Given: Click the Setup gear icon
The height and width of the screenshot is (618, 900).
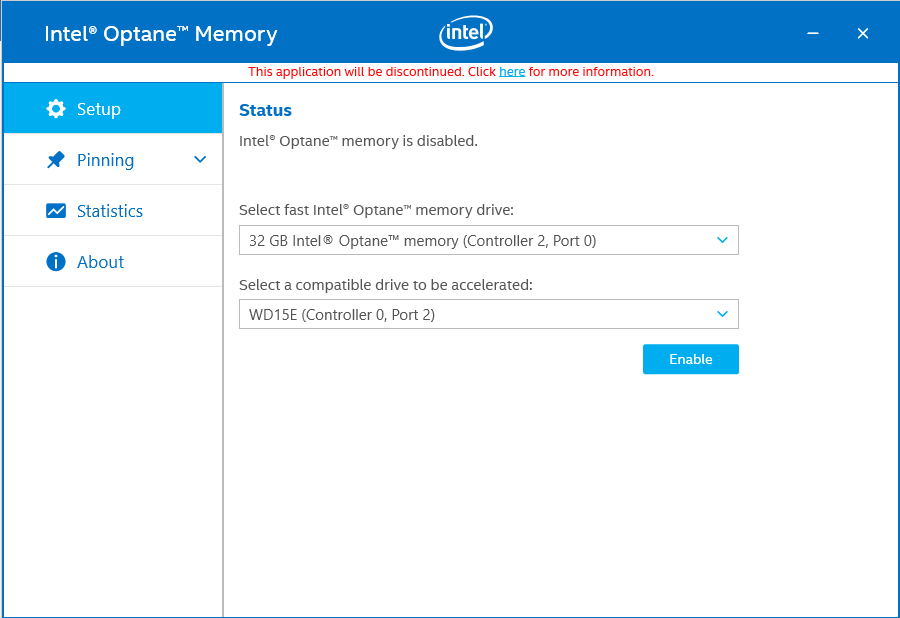Looking at the screenshot, I should pos(56,108).
